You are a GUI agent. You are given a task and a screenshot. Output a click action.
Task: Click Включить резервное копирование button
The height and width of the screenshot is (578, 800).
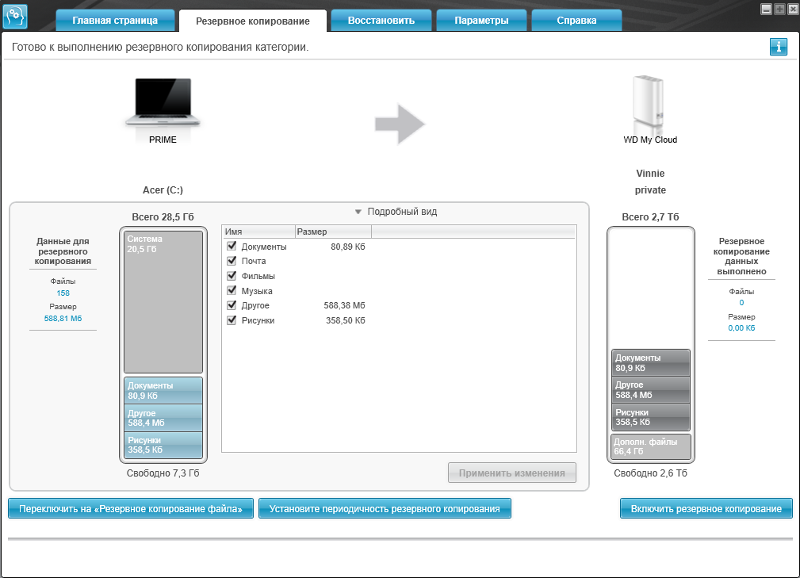706,509
